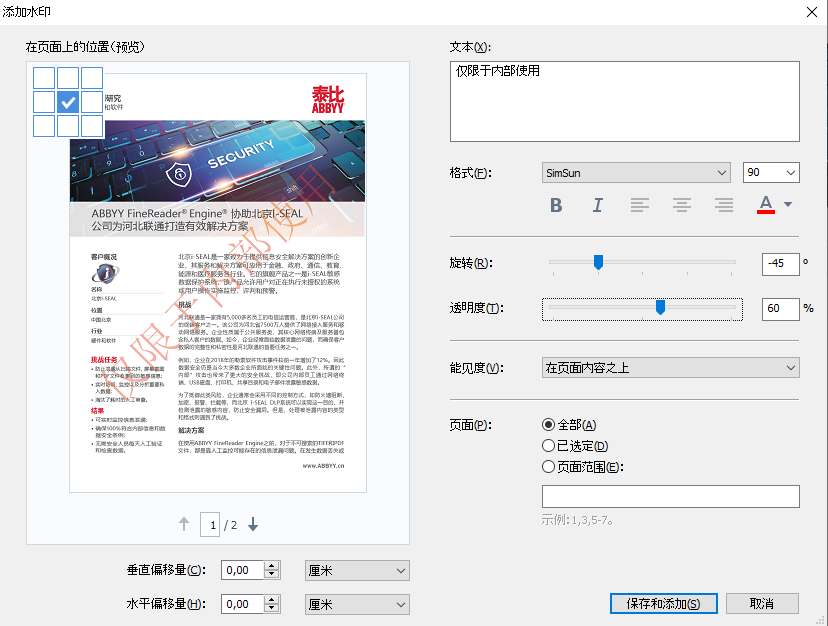This screenshot has width=828, height=626.
Task: Click the 页面(P) label
Action: [x=470, y=425]
